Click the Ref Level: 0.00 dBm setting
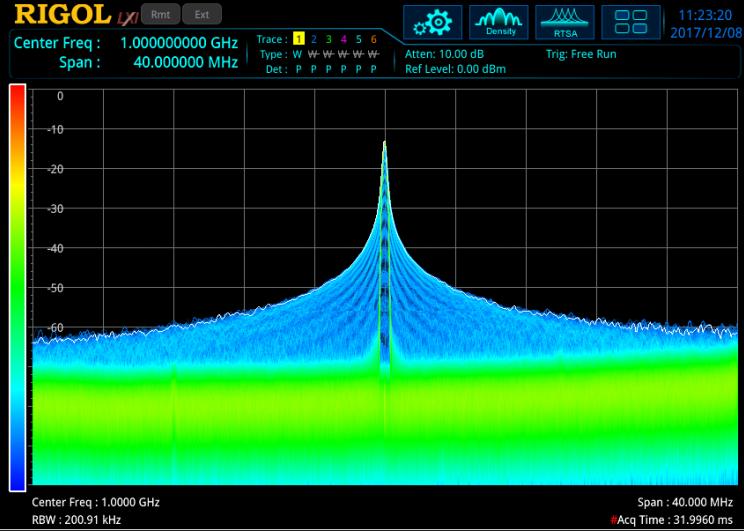The height and width of the screenshot is (531, 744). [x=456, y=69]
